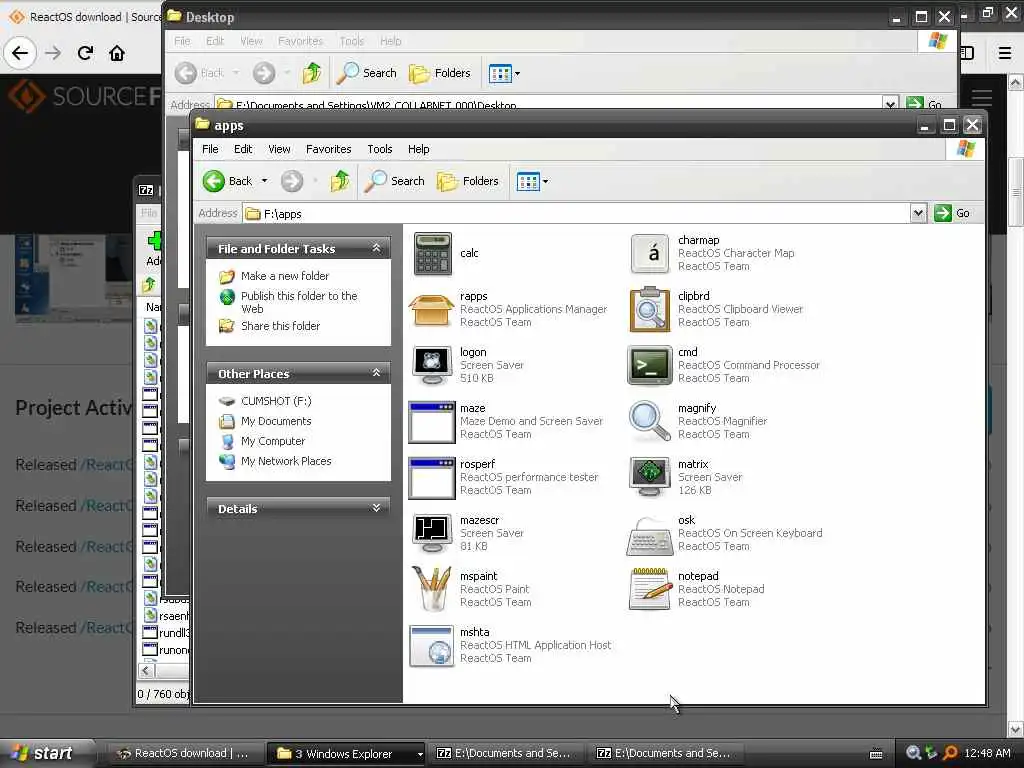Image resolution: width=1024 pixels, height=768 pixels.
Task: Select the matrix screen saver icon
Action: [x=650, y=477]
